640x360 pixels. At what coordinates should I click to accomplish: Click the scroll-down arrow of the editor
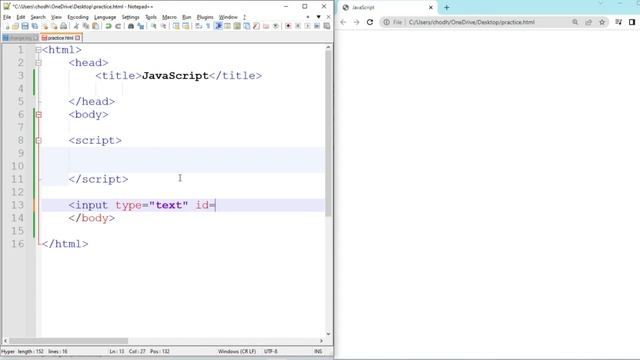click(x=328, y=334)
